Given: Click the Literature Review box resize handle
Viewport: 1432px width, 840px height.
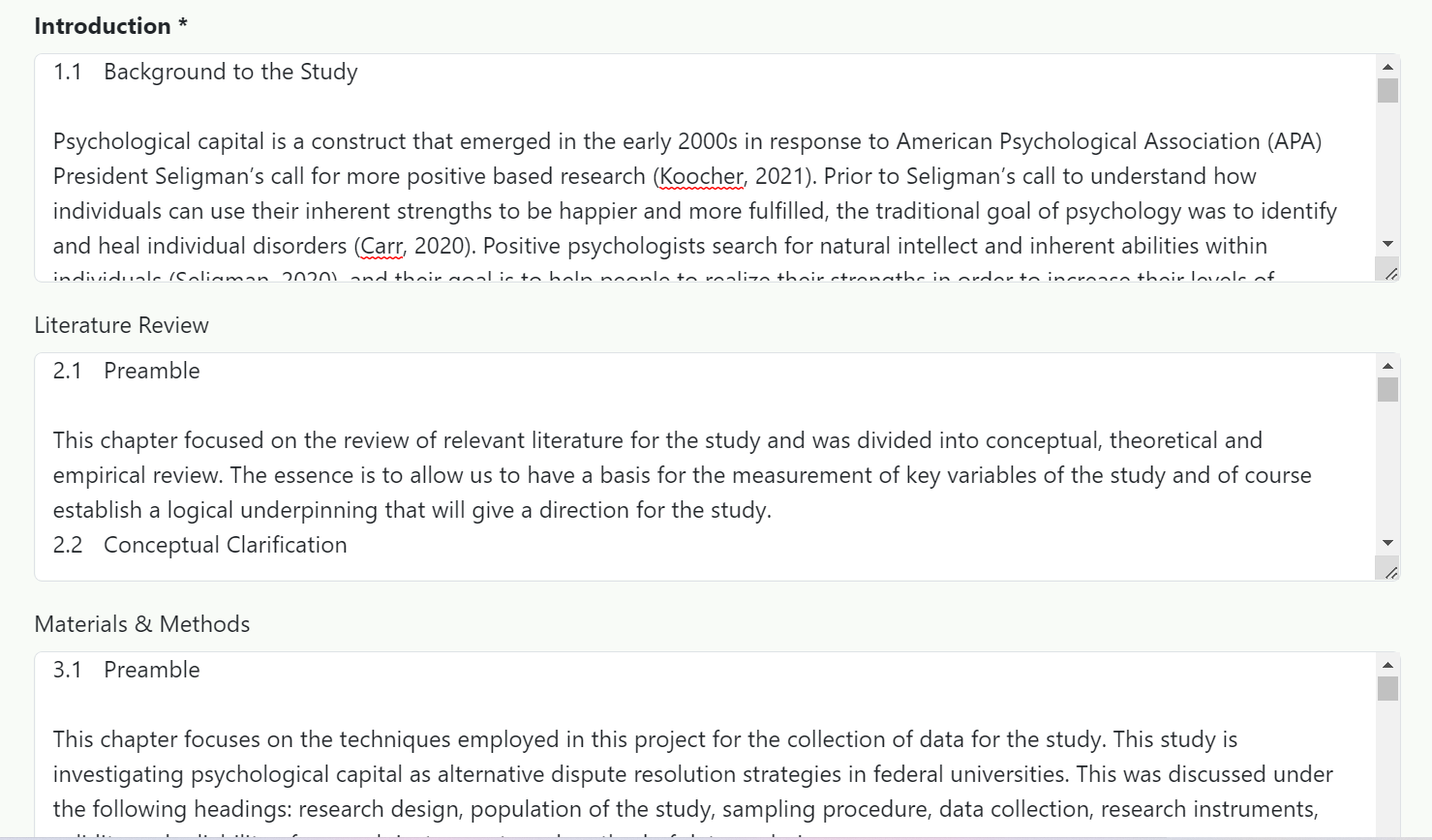Looking at the screenshot, I should pyautogui.click(x=1390, y=573).
